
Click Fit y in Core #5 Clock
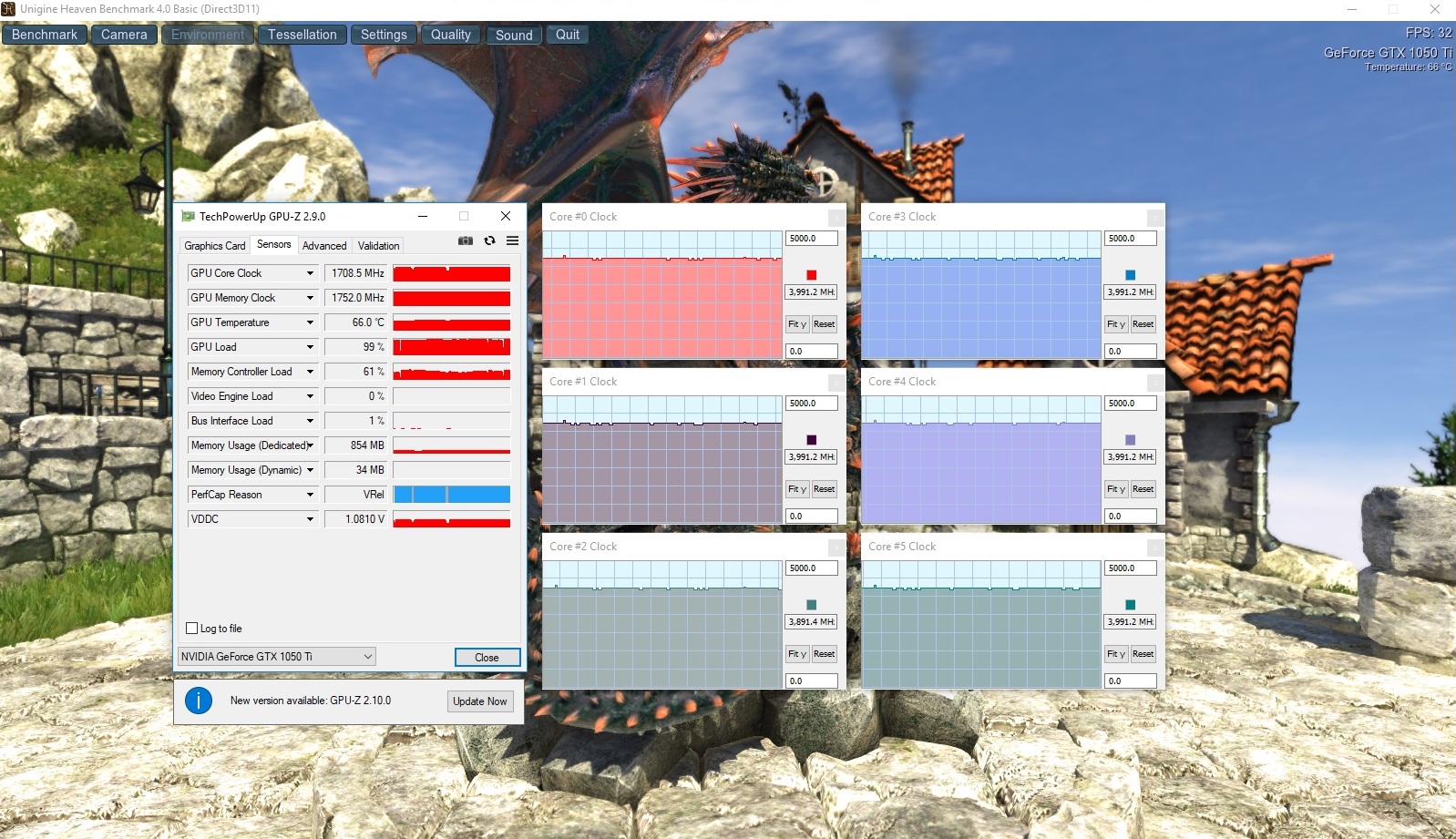tap(1116, 654)
